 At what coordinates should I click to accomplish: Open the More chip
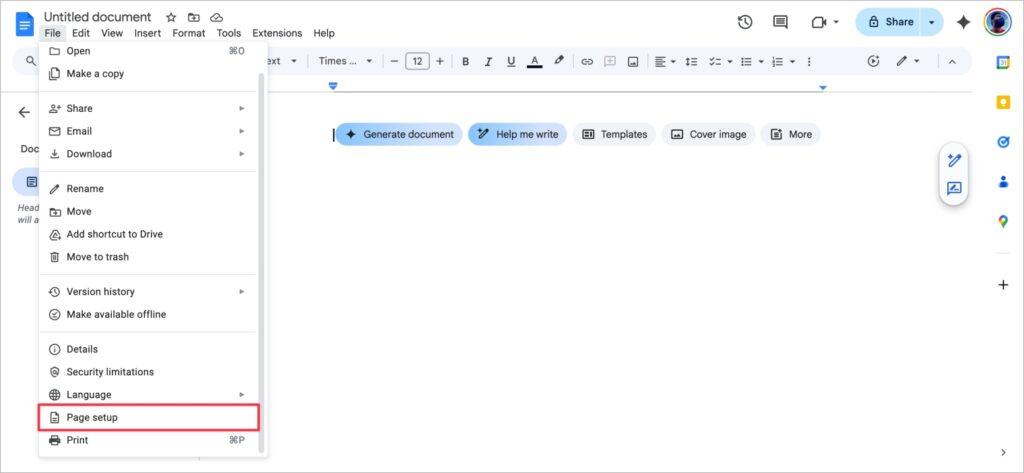pyautogui.click(x=791, y=135)
